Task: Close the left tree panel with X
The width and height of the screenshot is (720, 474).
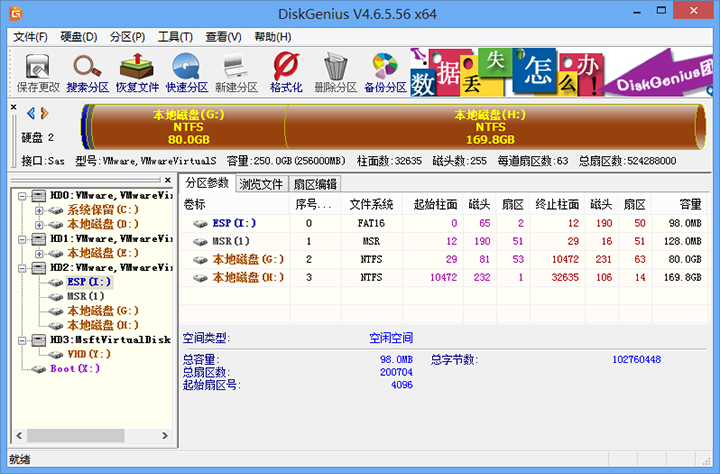Action: pos(168,180)
